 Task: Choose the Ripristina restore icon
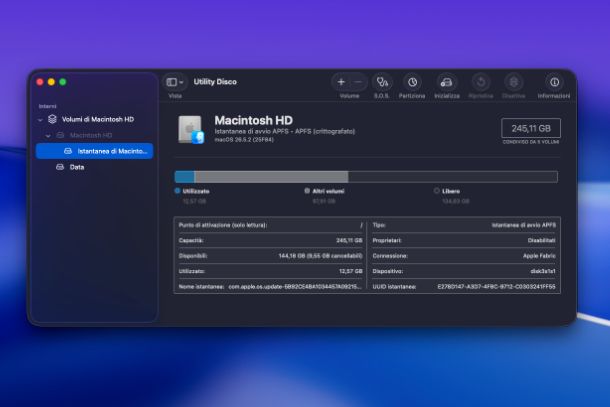pyautogui.click(x=481, y=82)
